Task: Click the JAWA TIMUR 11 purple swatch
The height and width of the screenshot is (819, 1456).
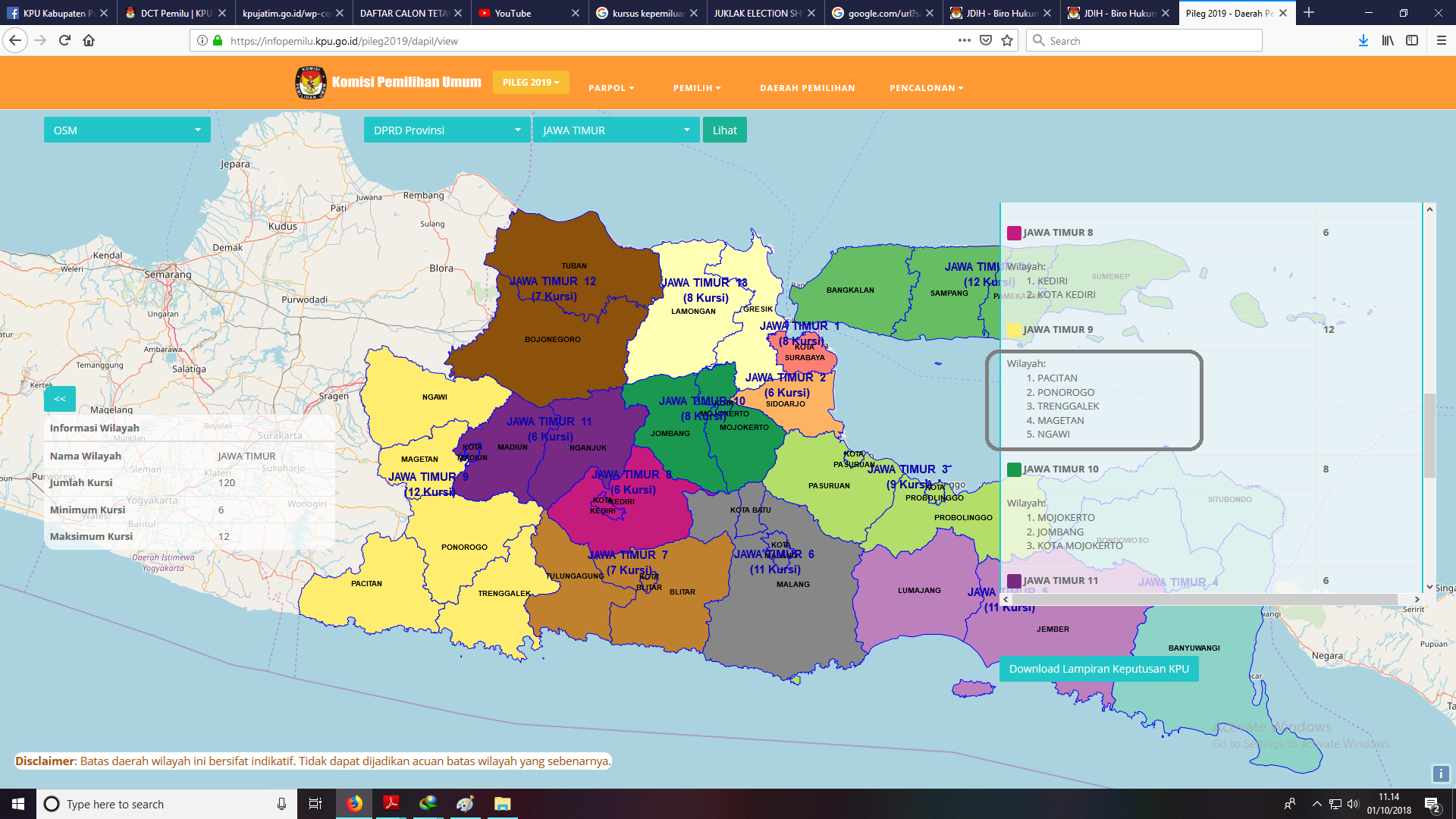Action: [1014, 581]
